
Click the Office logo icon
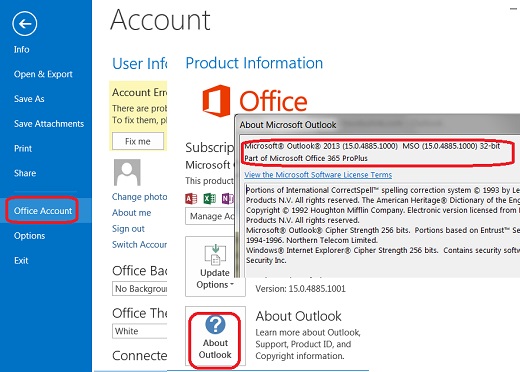(x=217, y=101)
